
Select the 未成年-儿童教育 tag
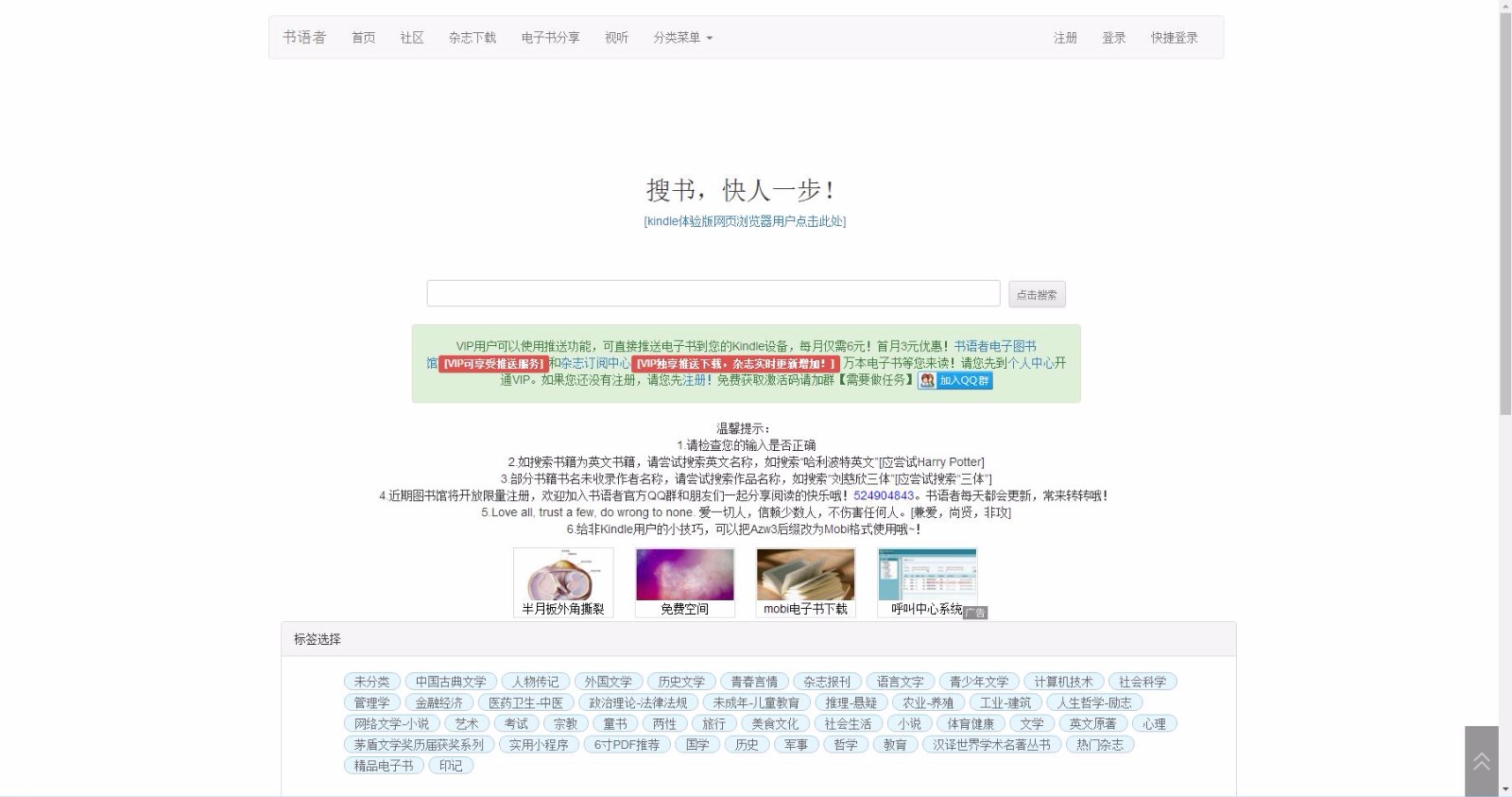[756, 702]
